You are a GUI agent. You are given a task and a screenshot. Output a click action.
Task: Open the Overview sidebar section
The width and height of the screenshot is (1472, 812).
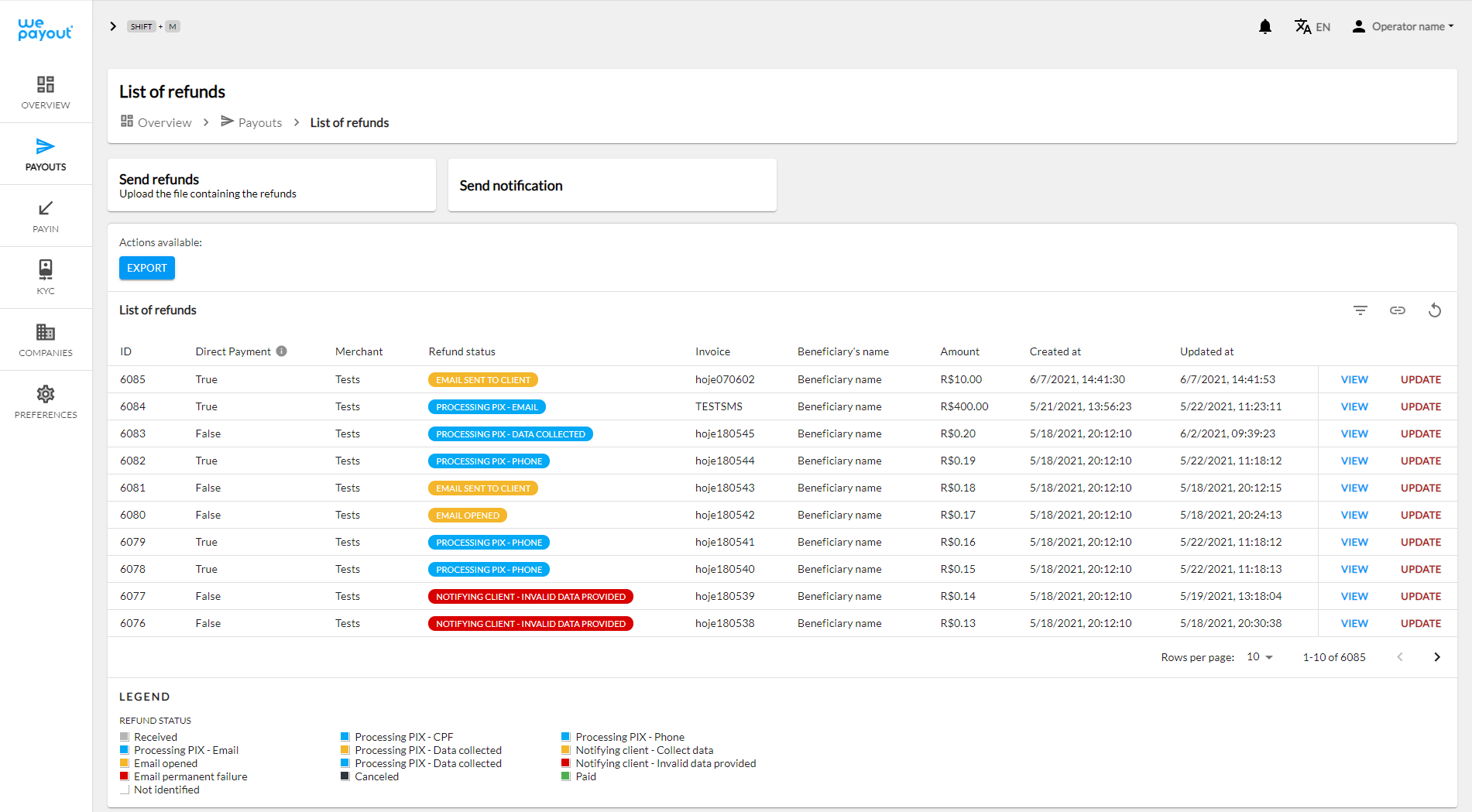tap(46, 93)
